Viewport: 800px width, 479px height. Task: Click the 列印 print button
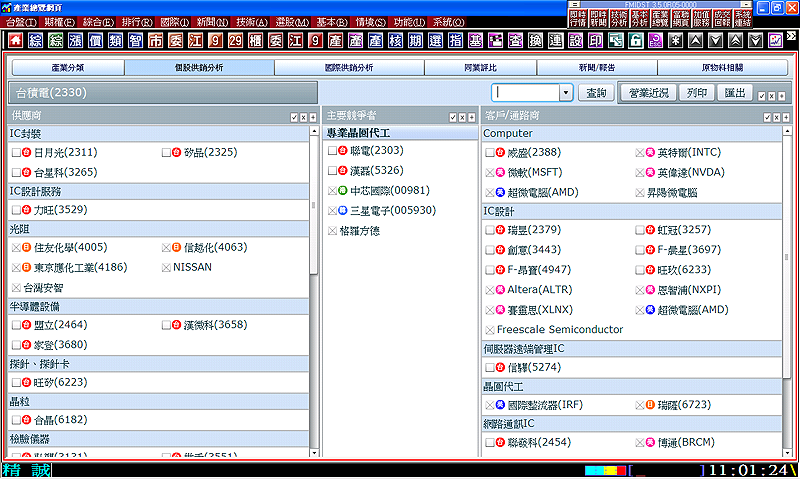[x=697, y=93]
